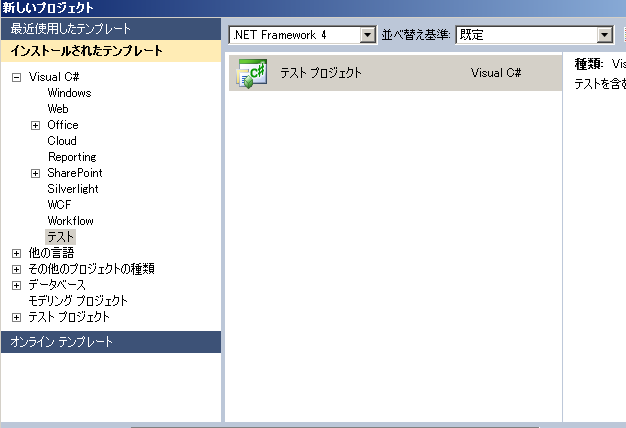Click the C# test project template icon

[251, 73]
